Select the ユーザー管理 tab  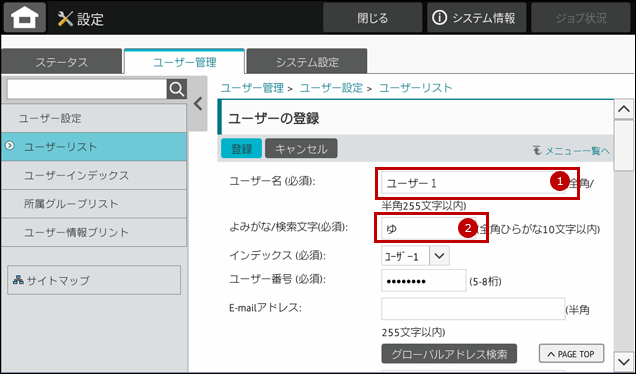pos(185,62)
